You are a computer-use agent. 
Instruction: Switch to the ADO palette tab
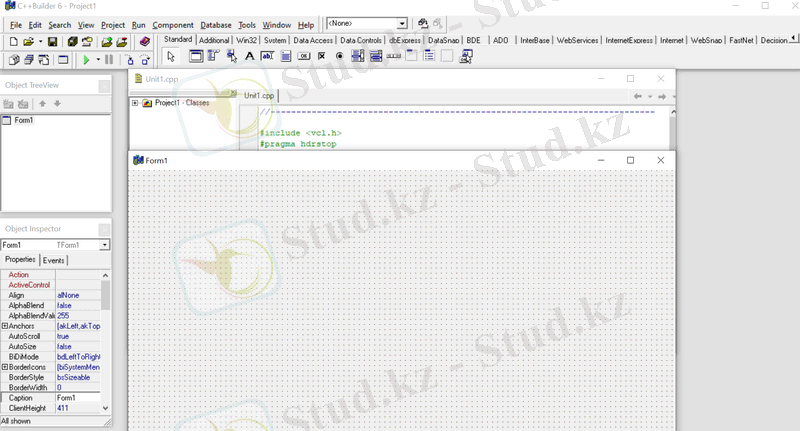pyautogui.click(x=501, y=40)
